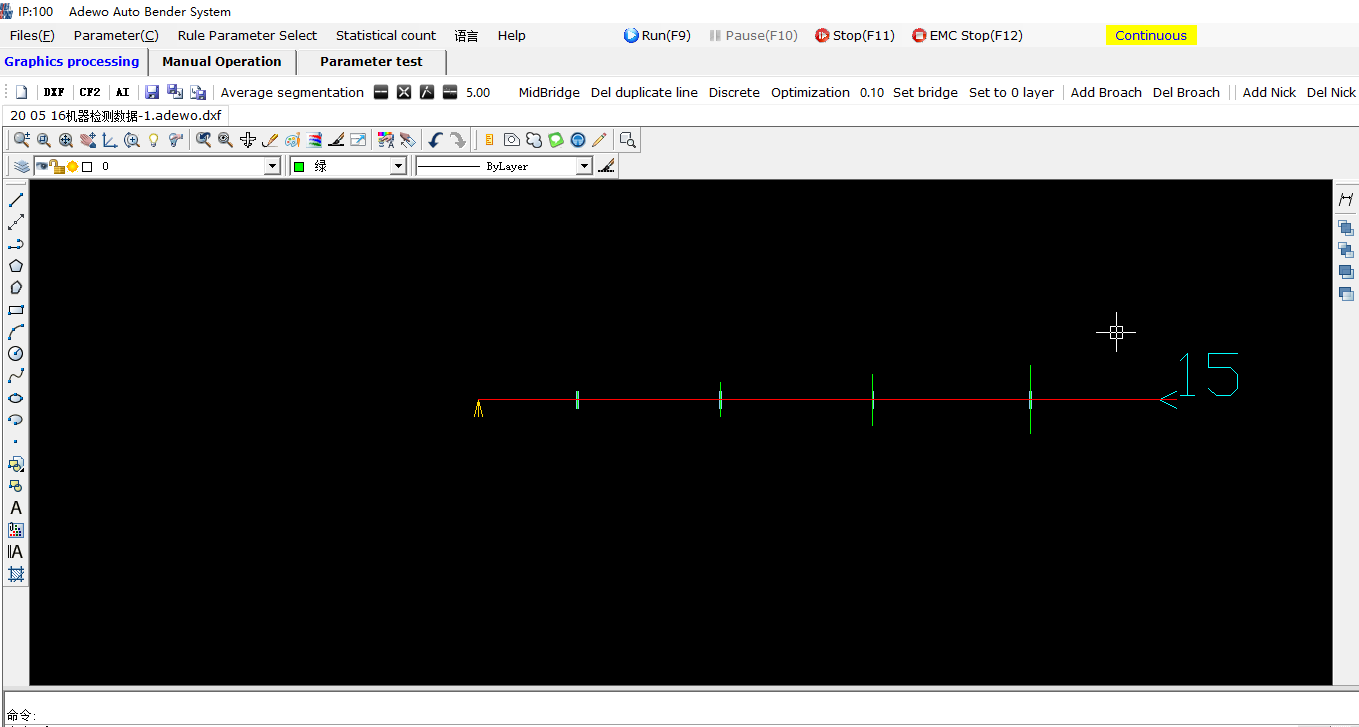Open the green color dropdown
The height and width of the screenshot is (727, 1359).
[398, 167]
